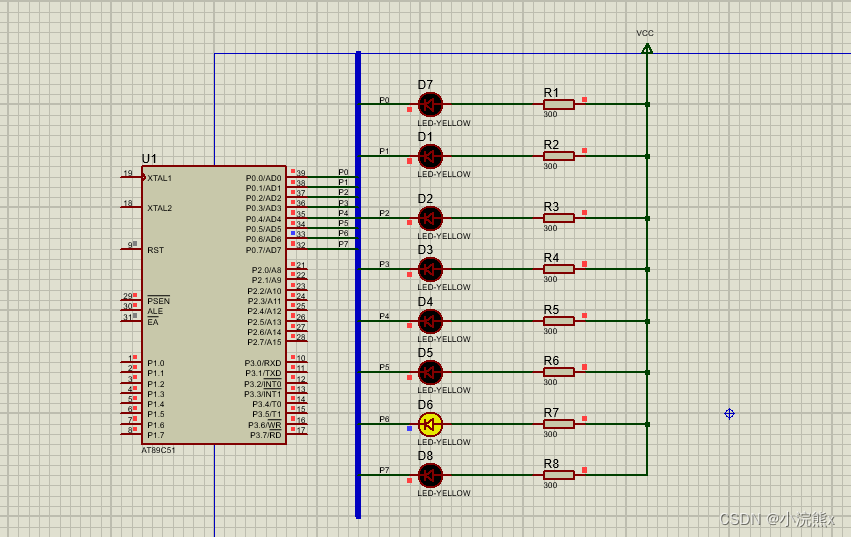Click XTAL1 pin label on U1
The width and height of the screenshot is (851, 537).
160,178
